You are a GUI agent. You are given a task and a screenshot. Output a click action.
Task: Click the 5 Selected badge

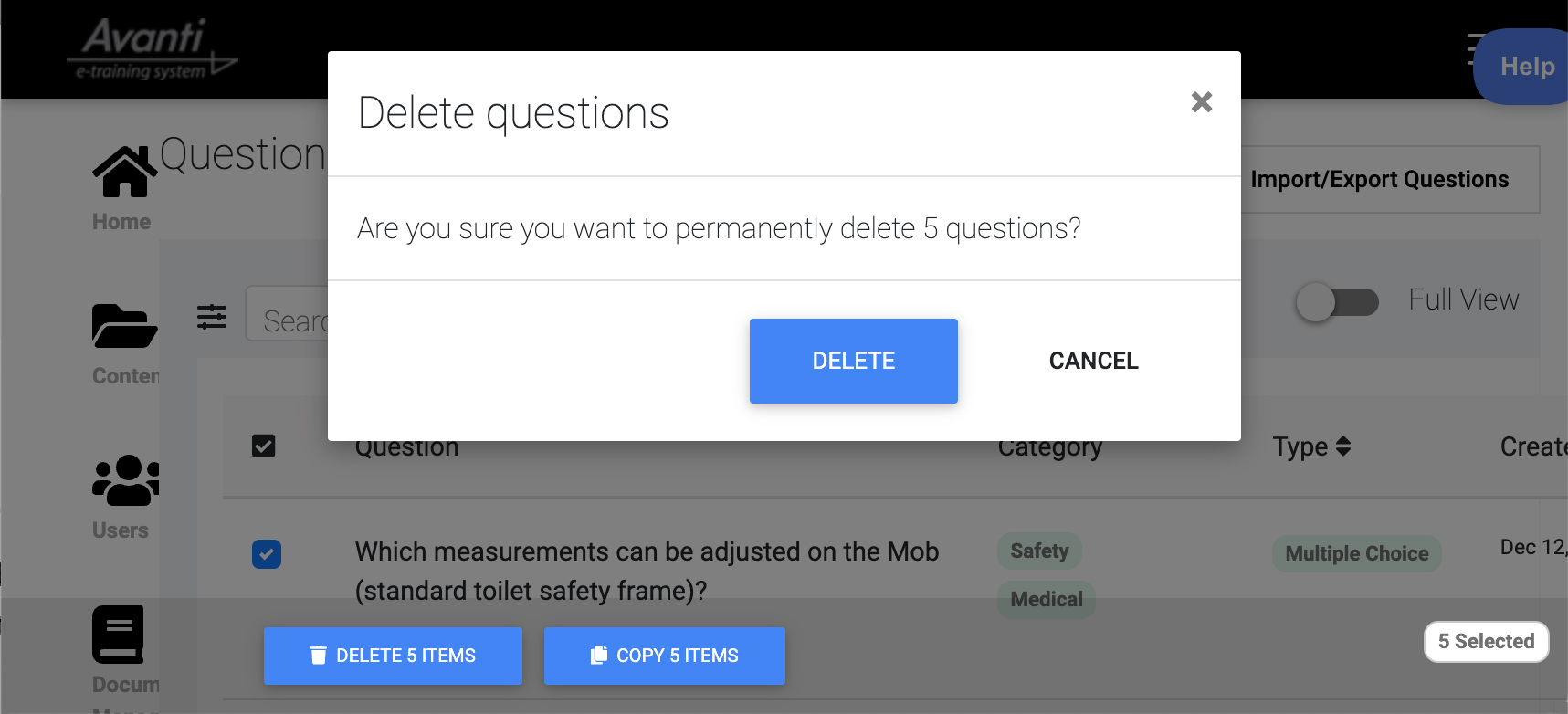[x=1487, y=642]
